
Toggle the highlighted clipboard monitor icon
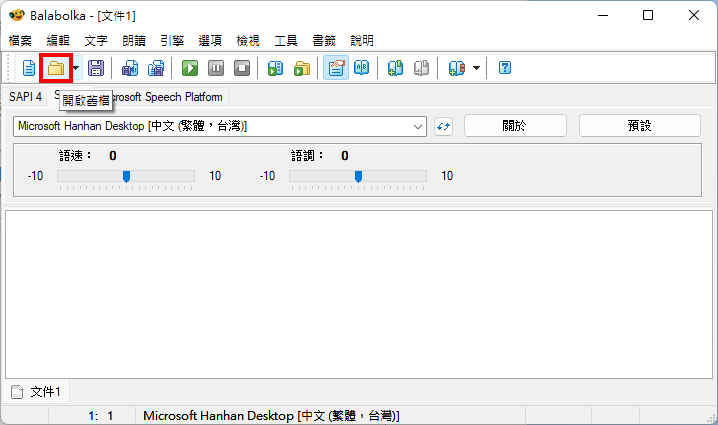[x=336, y=68]
